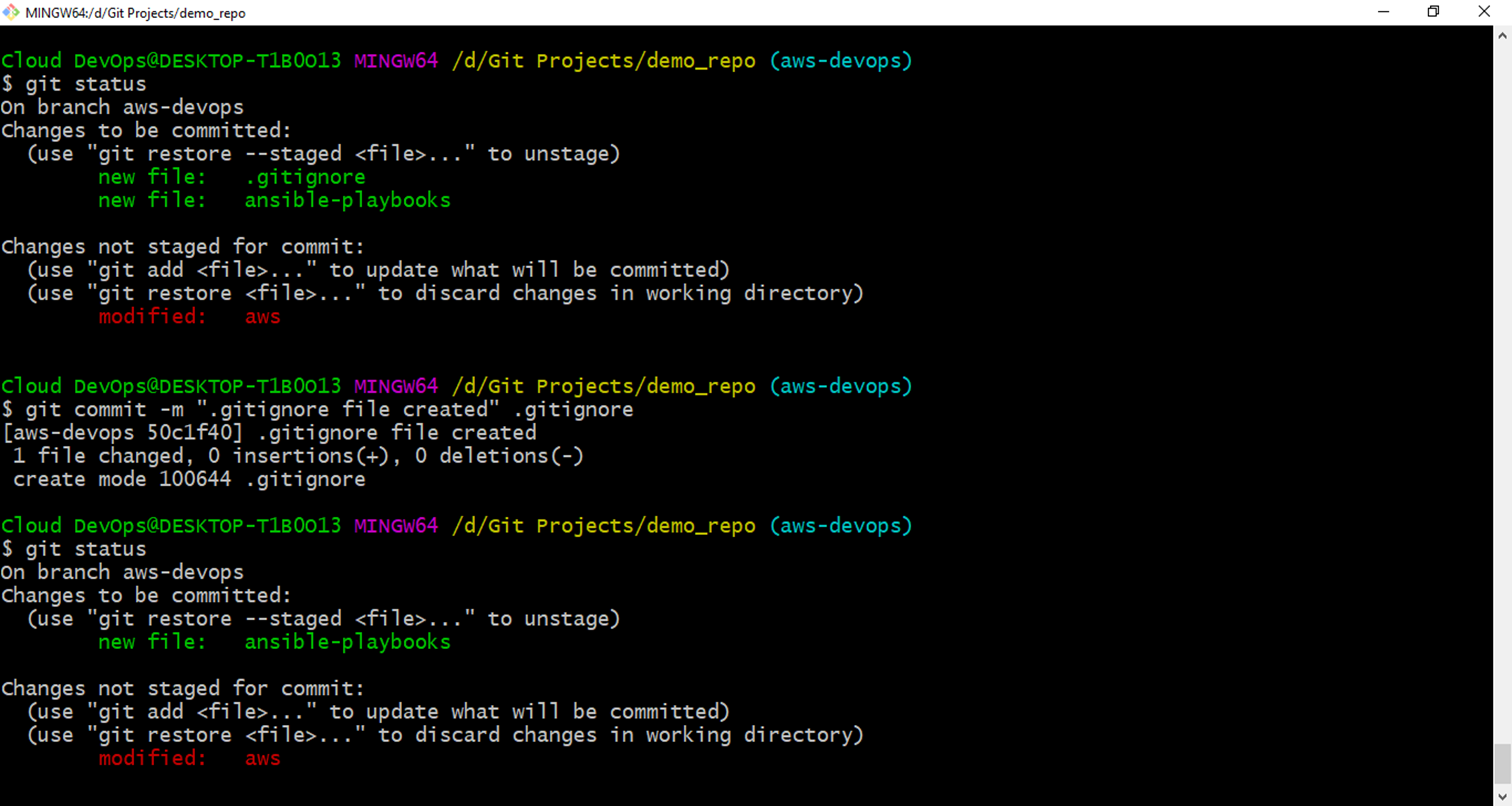Select the minimize window control
The height and width of the screenshot is (806, 1512).
click(1384, 12)
